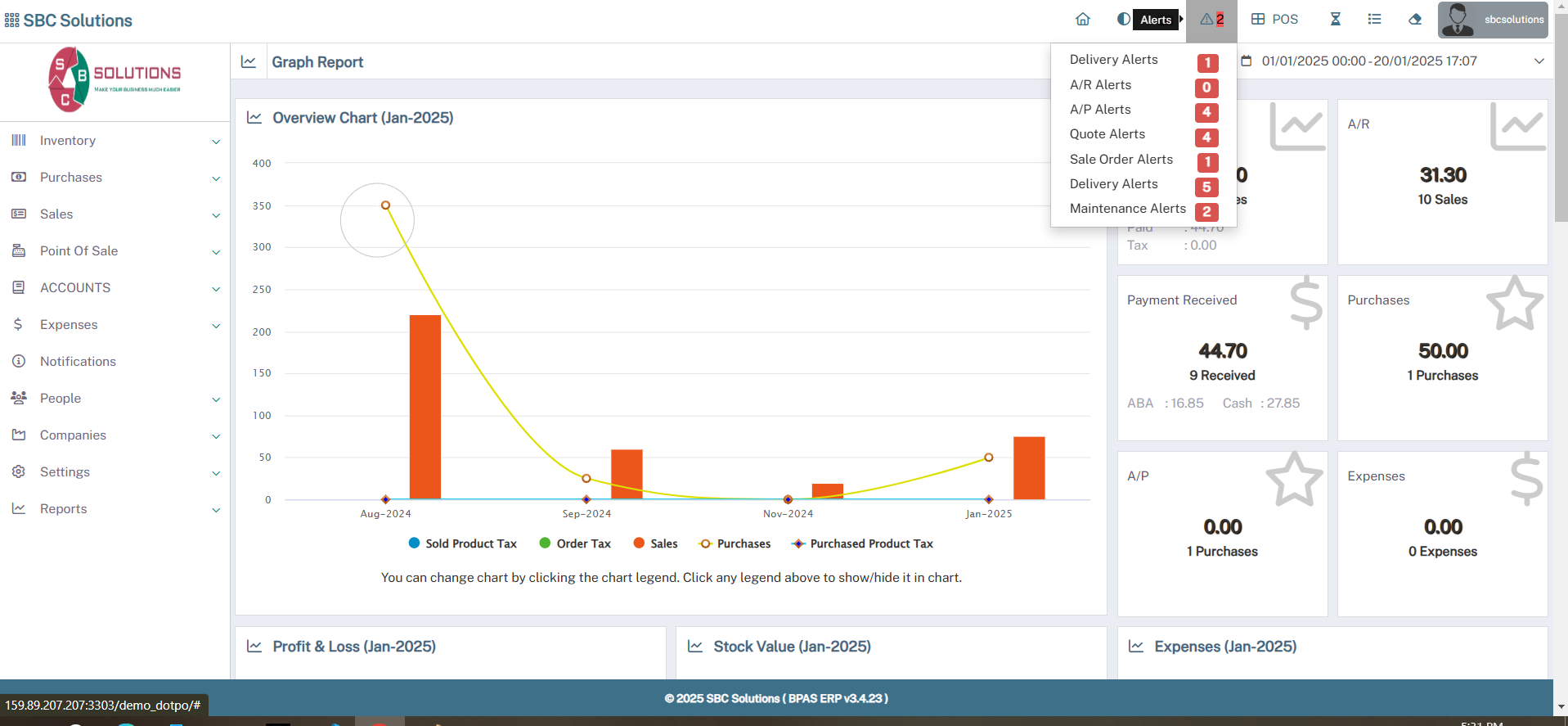
Task: Open the sbcsolutions user profile menu
Action: click(1493, 20)
